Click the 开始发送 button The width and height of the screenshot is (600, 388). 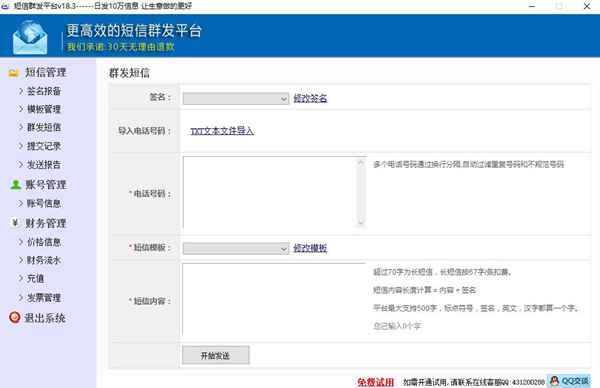[x=216, y=355]
